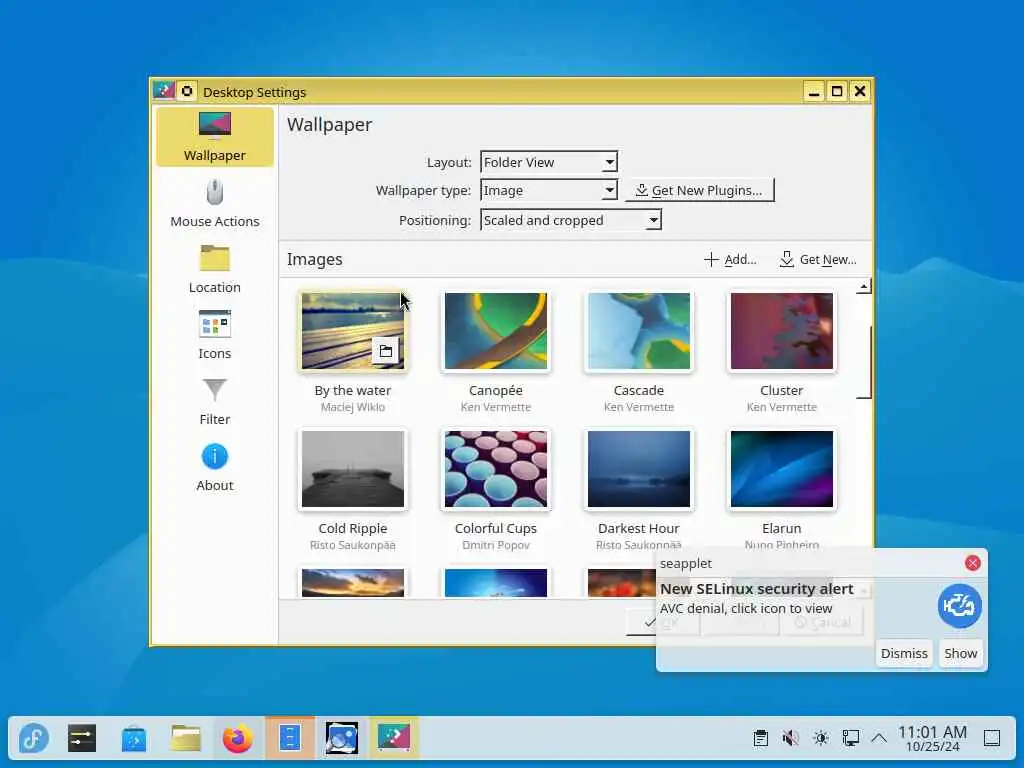The image size is (1024, 768).
Task: Switch to the image viewer taskbar entry
Action: click(342, 739)
